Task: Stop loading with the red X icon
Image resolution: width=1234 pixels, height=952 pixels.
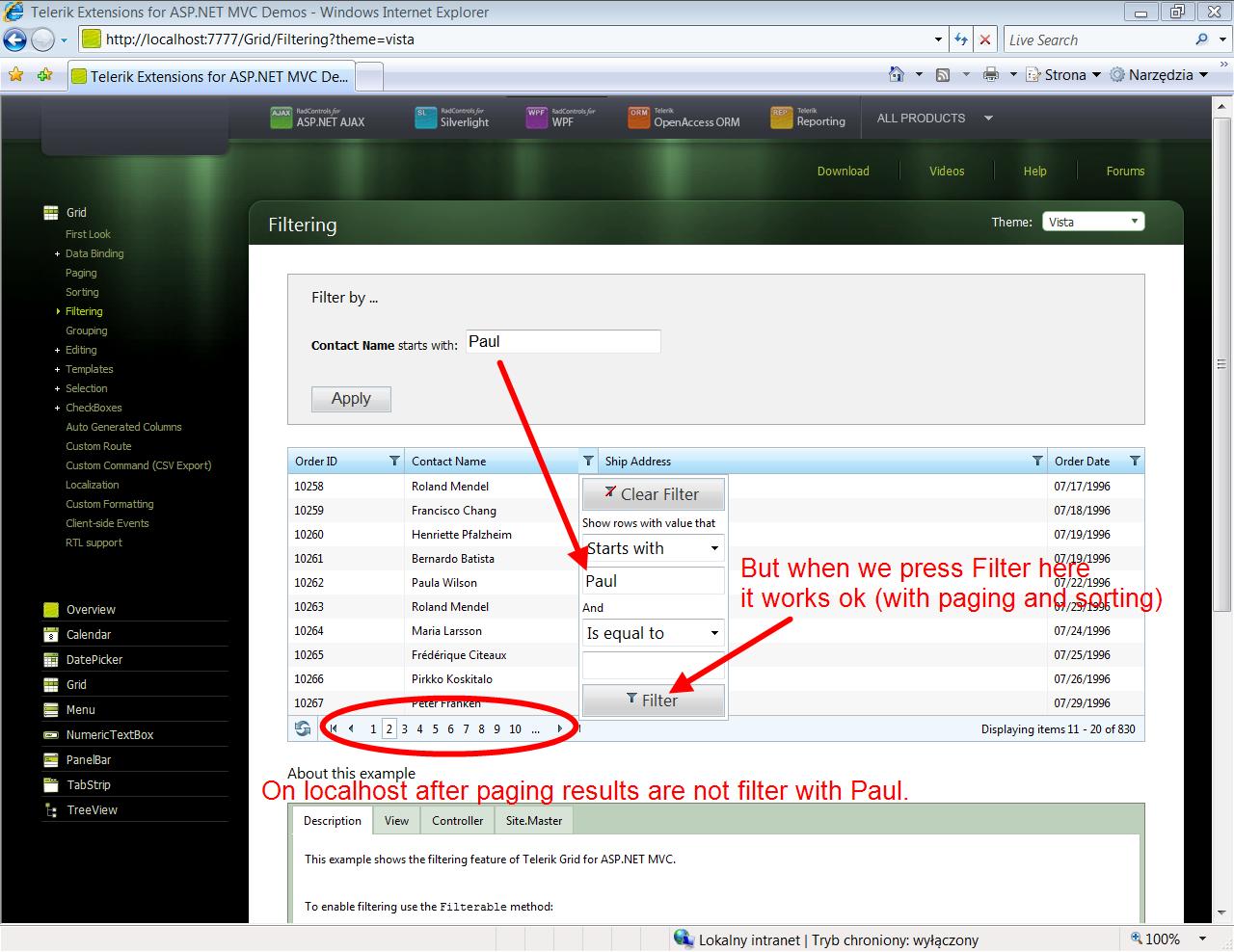Action: click(984, 40)
